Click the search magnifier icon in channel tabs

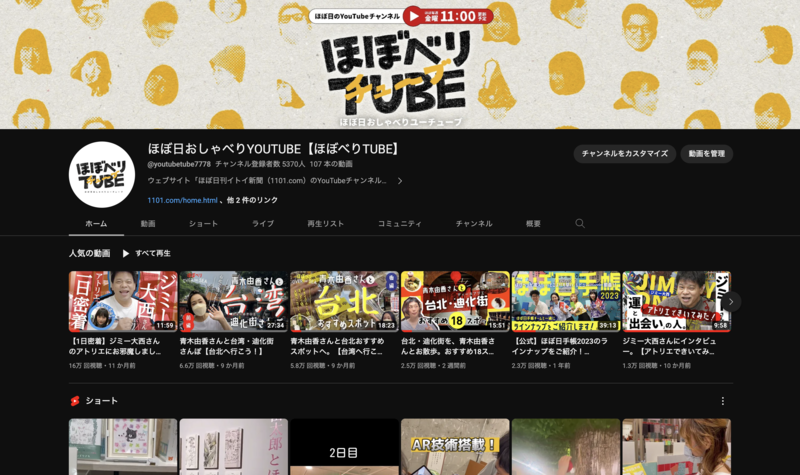pos(580,223)
